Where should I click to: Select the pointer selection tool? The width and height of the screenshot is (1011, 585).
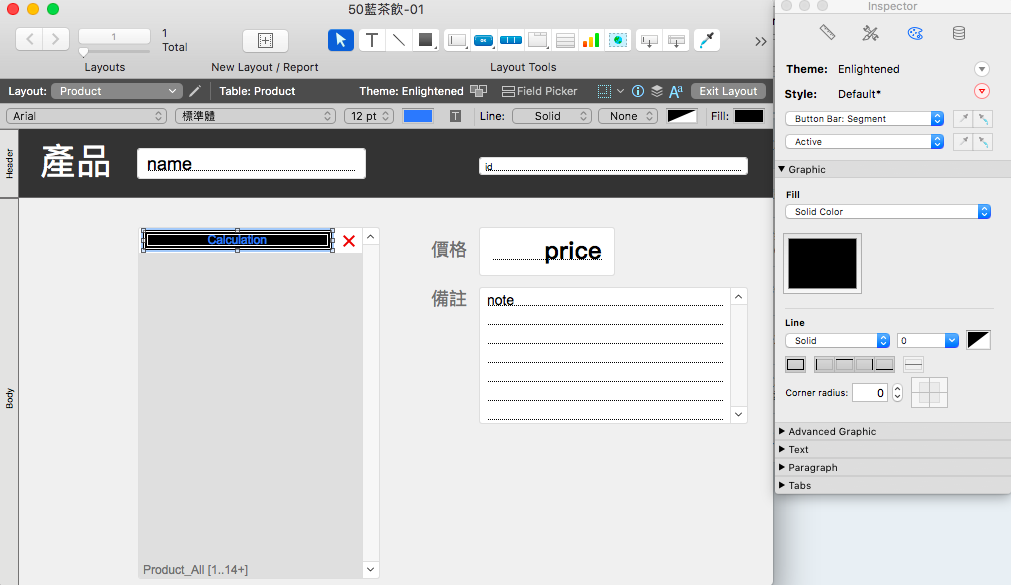click(x=340, y=40)
